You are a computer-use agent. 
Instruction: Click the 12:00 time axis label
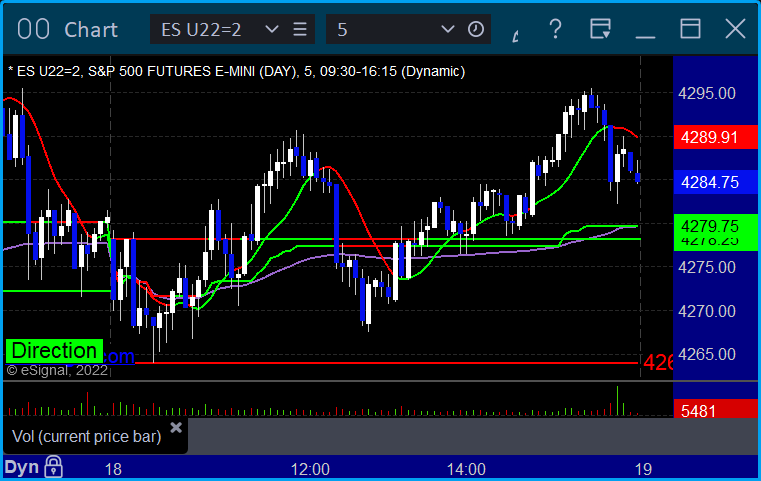pos(310,469)
